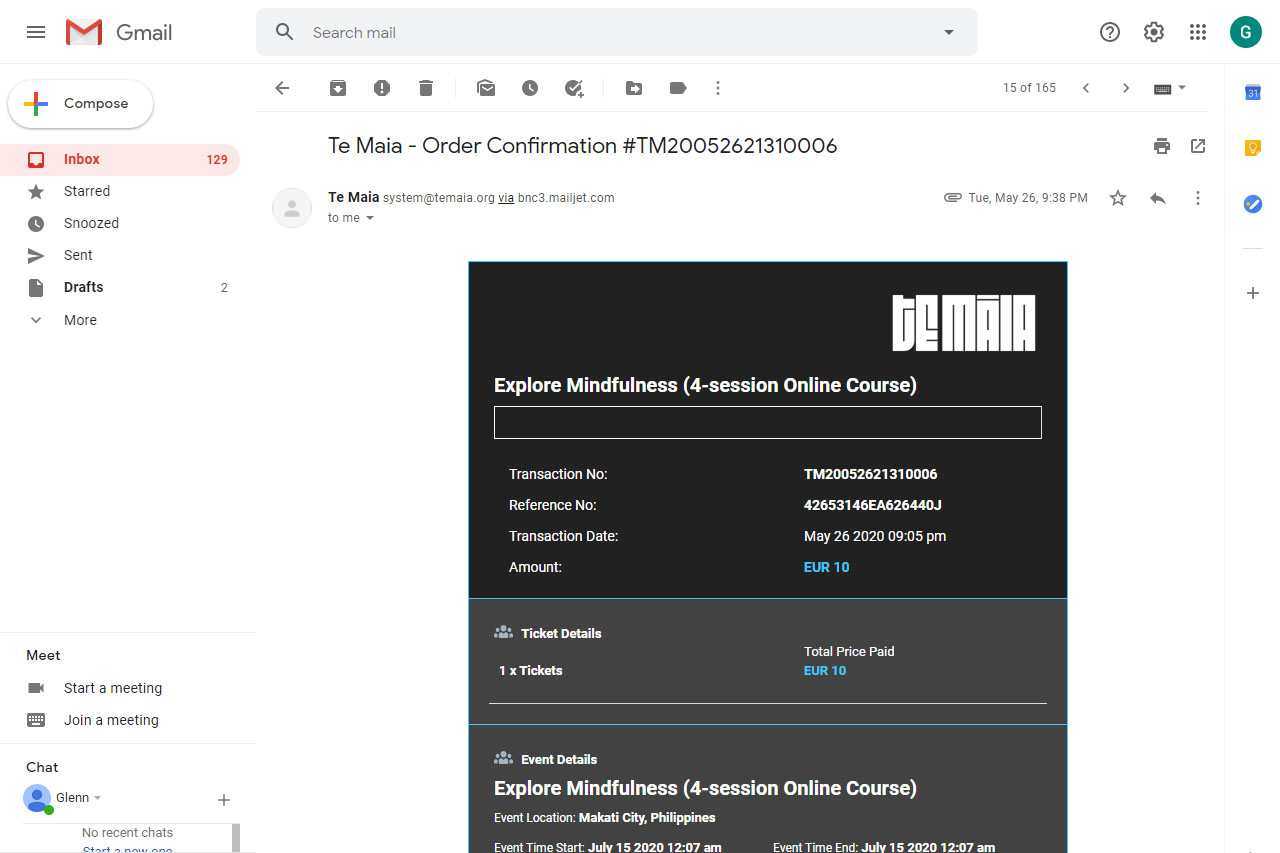
Task: Go to the newer email arrow
Action: point(1086,88)
